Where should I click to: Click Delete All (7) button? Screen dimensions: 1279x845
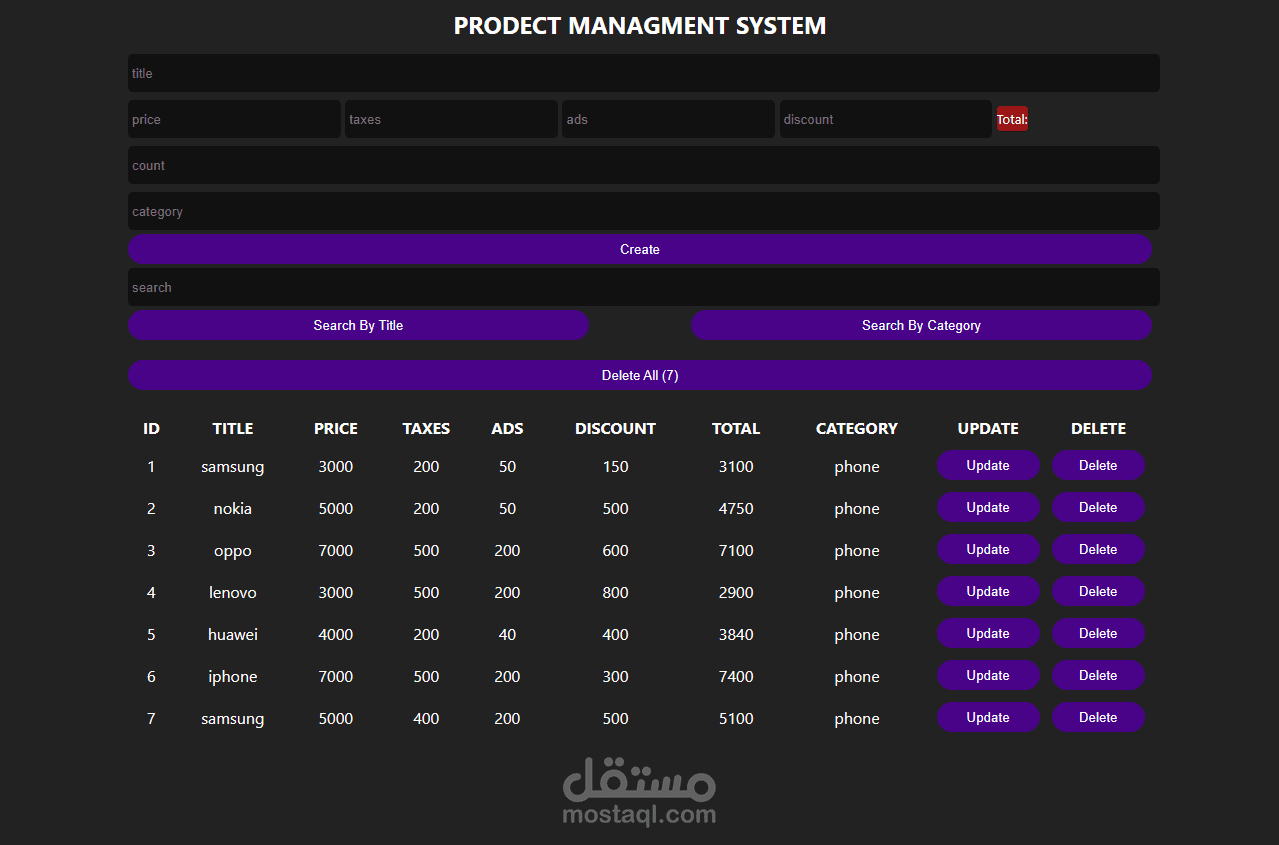pos(640,375)
